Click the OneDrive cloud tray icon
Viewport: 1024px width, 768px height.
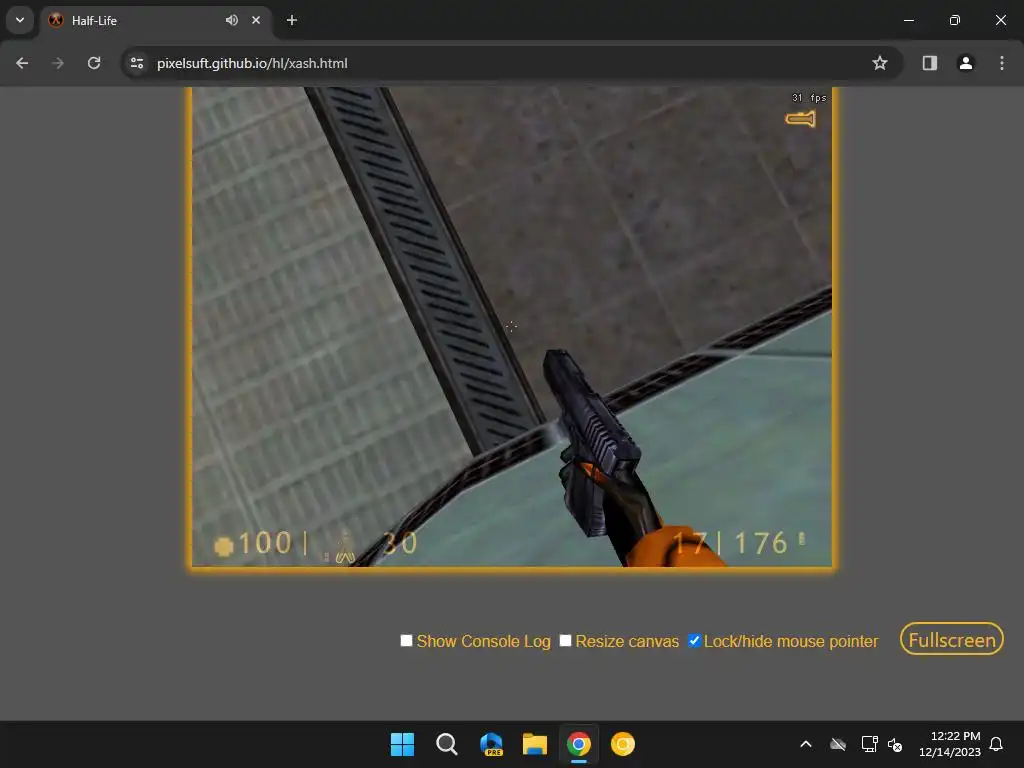tap(838, 744)
